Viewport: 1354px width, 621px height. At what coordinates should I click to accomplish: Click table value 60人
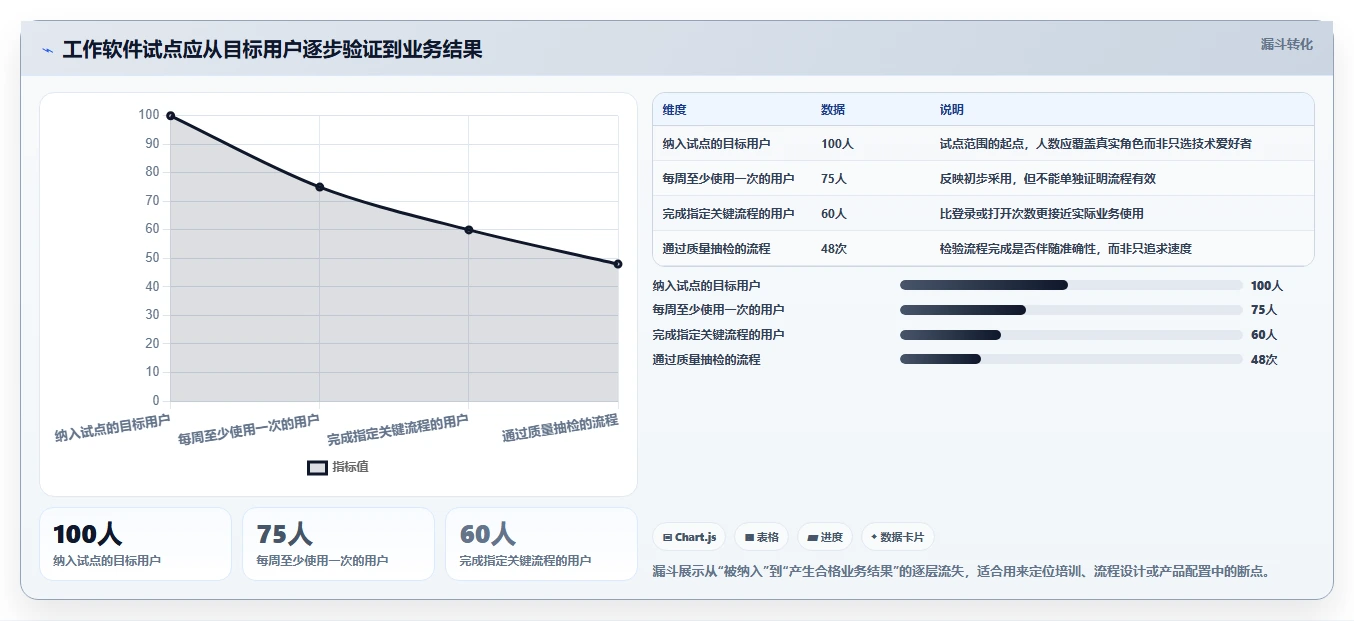(834, 214)
